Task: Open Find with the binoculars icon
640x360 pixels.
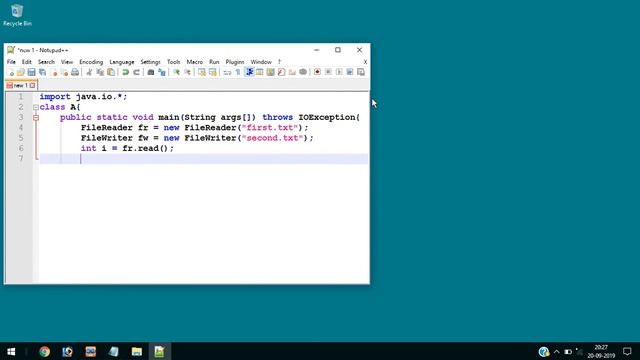Action: coord(151,72)
